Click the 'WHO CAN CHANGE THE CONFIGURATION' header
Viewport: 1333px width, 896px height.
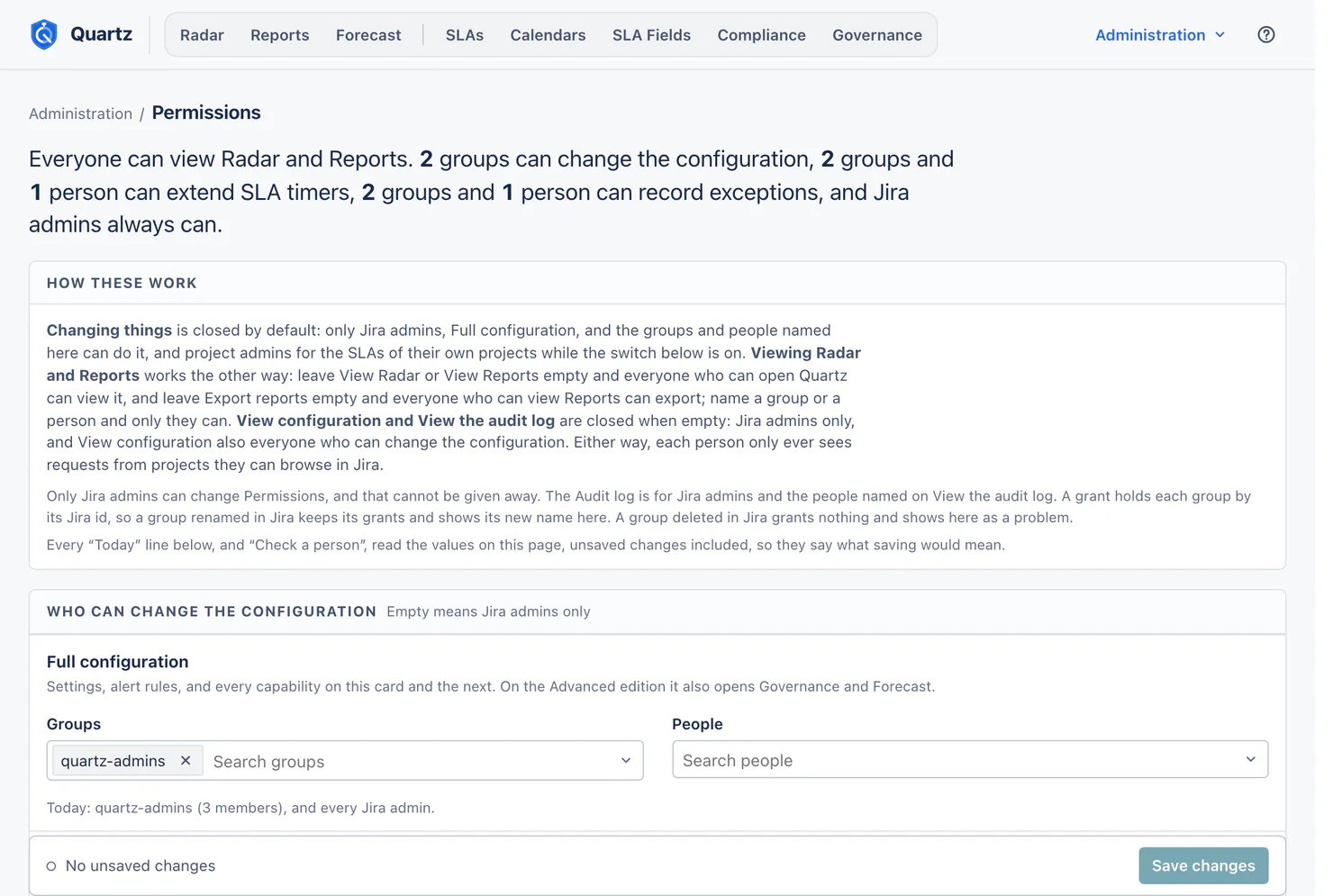tap(212, 612)
